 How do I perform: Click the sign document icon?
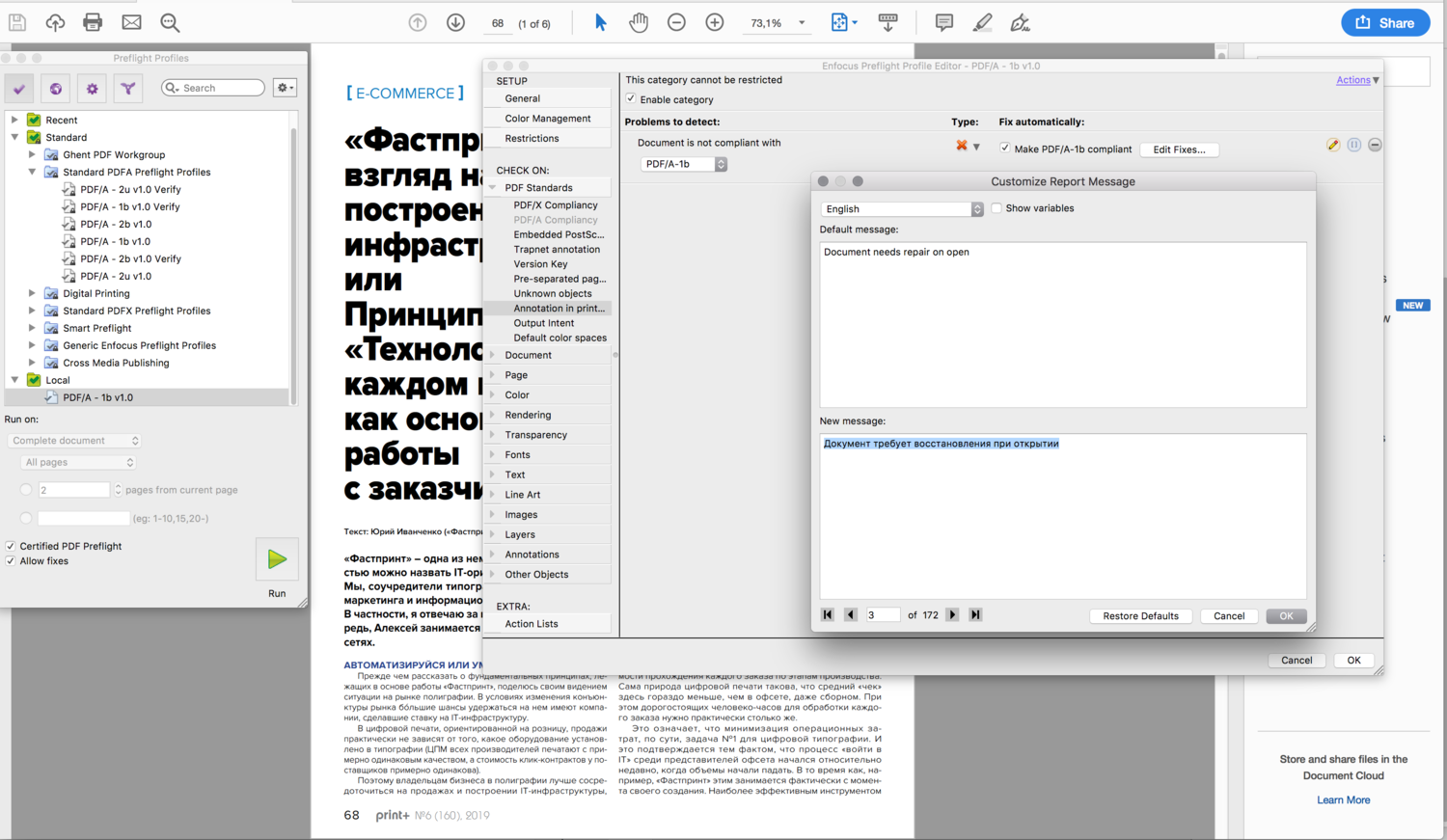tap(1020, 22)
